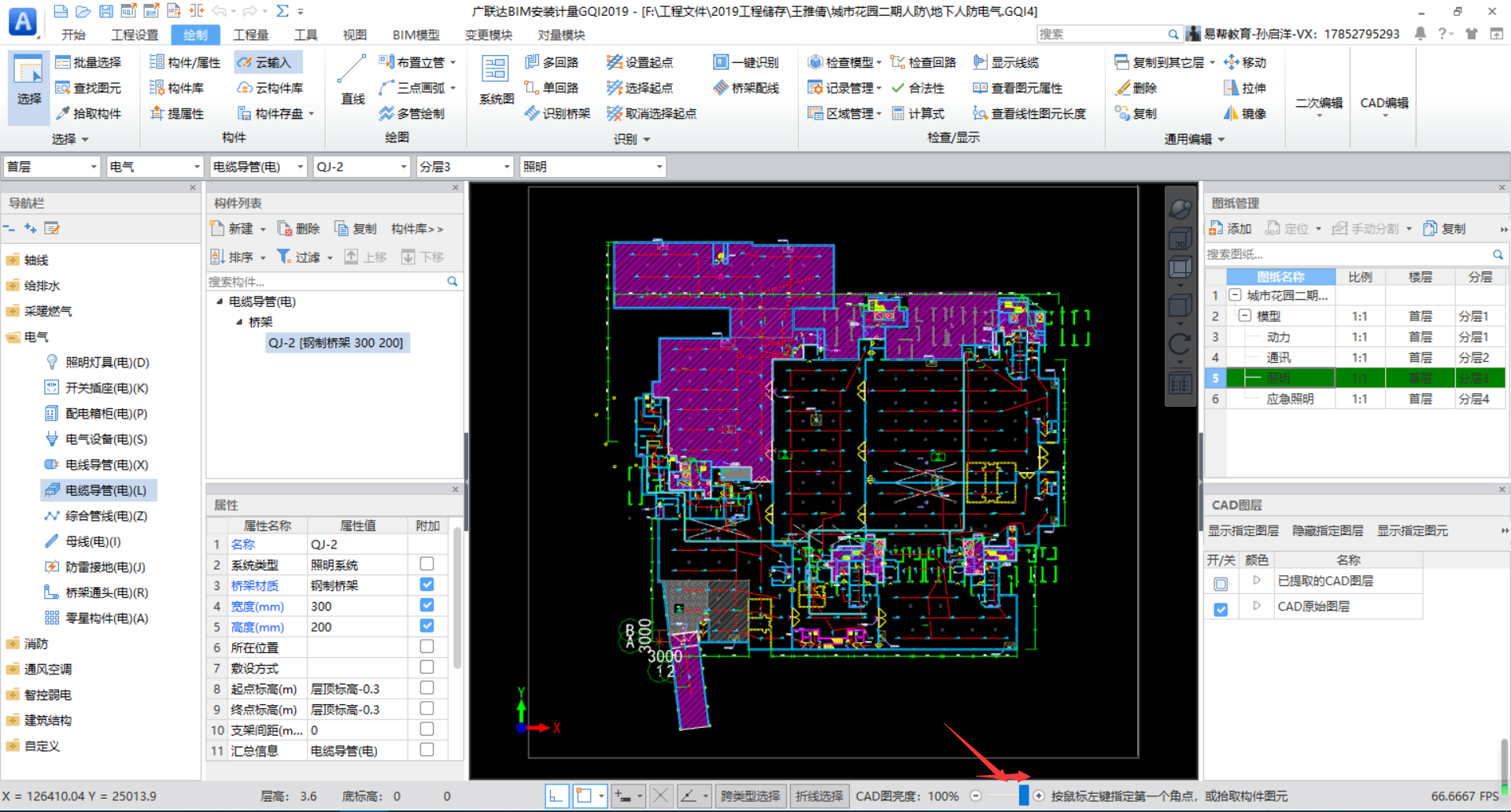
Task: Click the 移动 move tool
Action: [1245, 62]
